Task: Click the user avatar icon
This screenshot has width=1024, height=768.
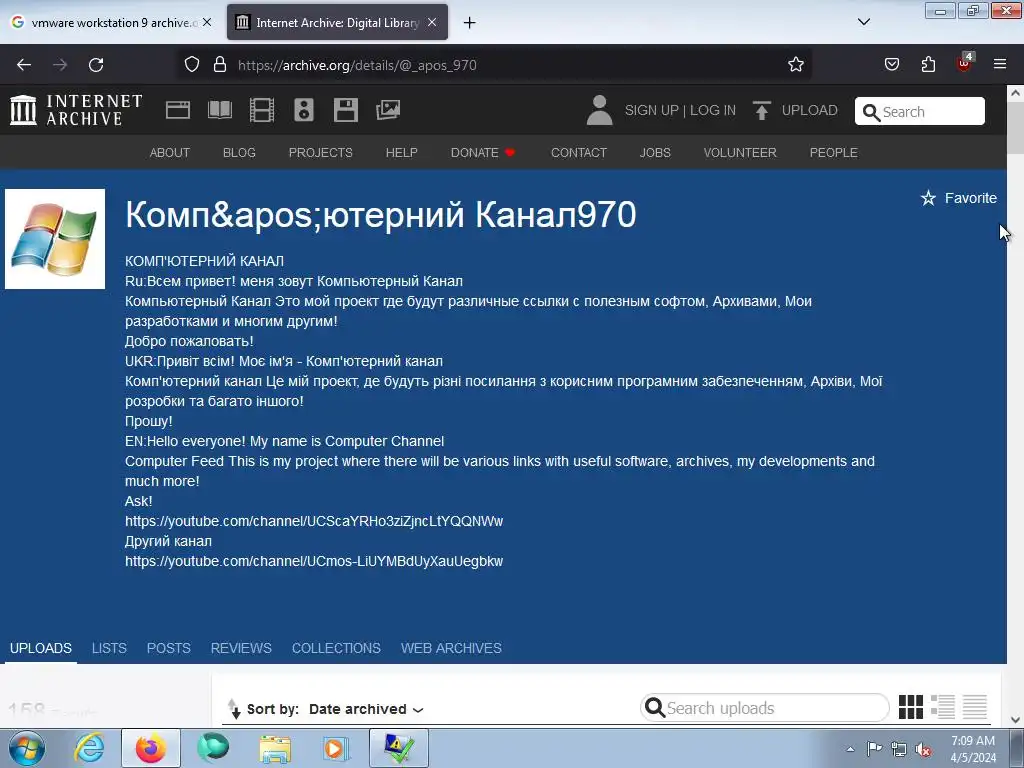Action: click(599, 110)
